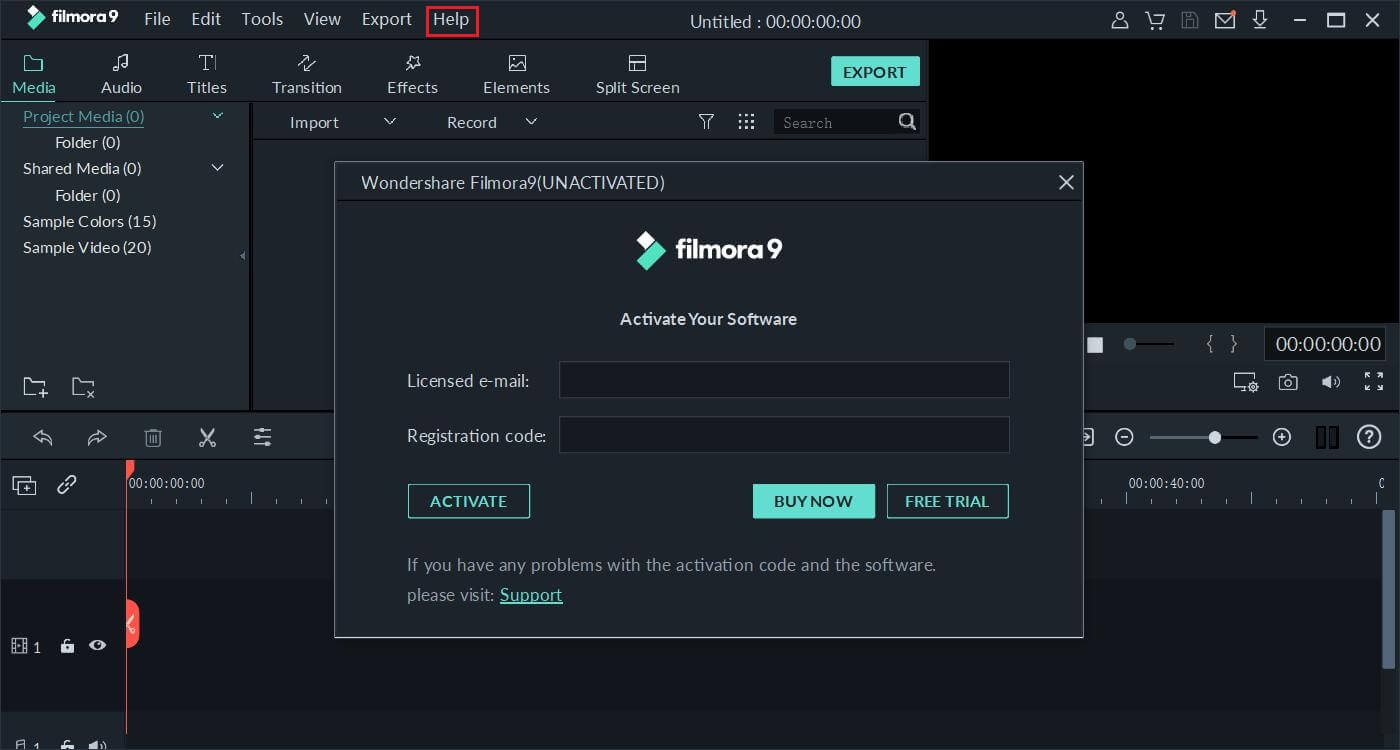Image resolution: width=1400 pixels, height=750 pixels.
Task: Switch to grid view icon
Action: tap(746, 122)
